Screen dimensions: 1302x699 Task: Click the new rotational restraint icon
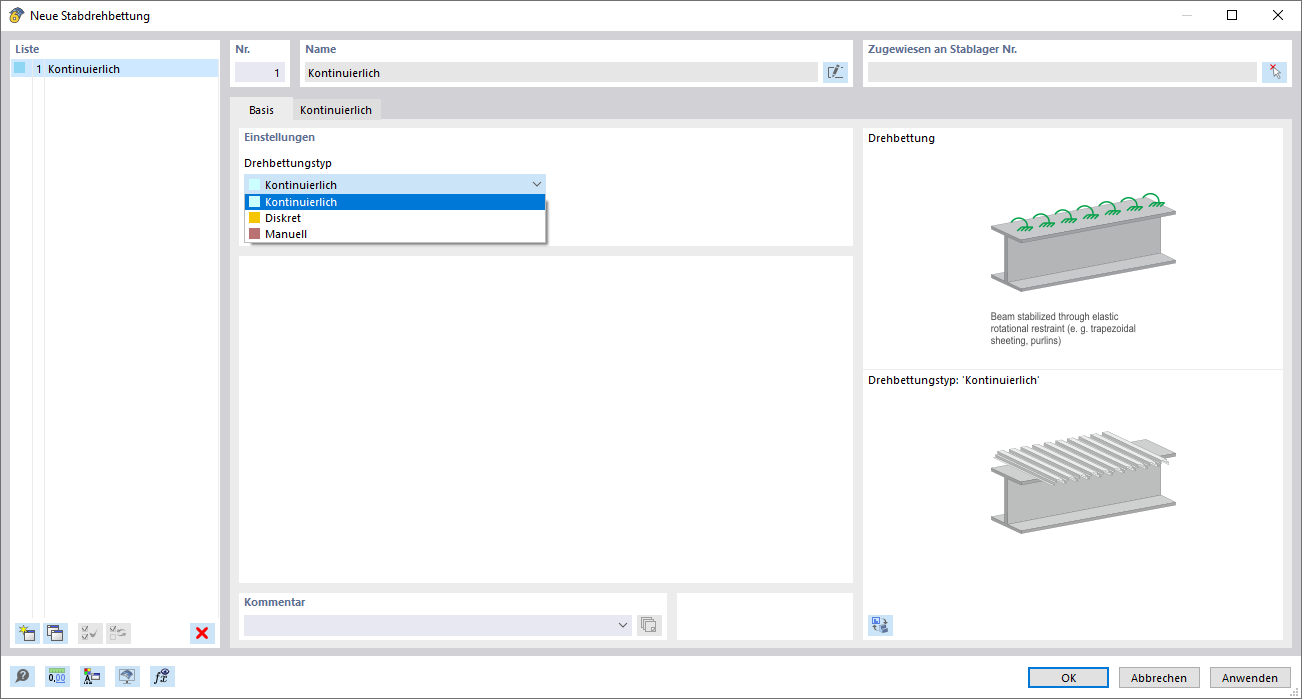(27, 633)
